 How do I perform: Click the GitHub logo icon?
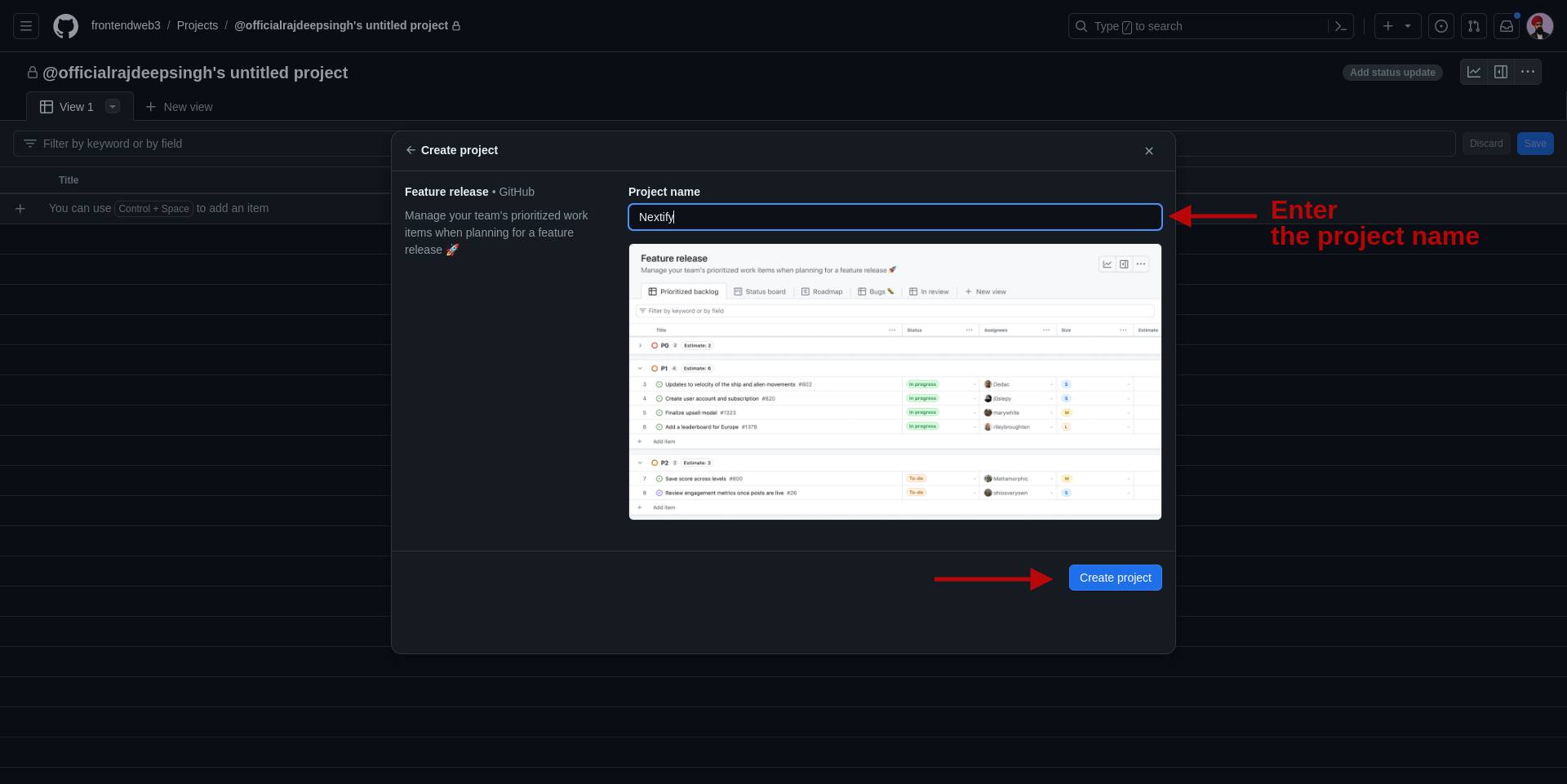(66, 26)
